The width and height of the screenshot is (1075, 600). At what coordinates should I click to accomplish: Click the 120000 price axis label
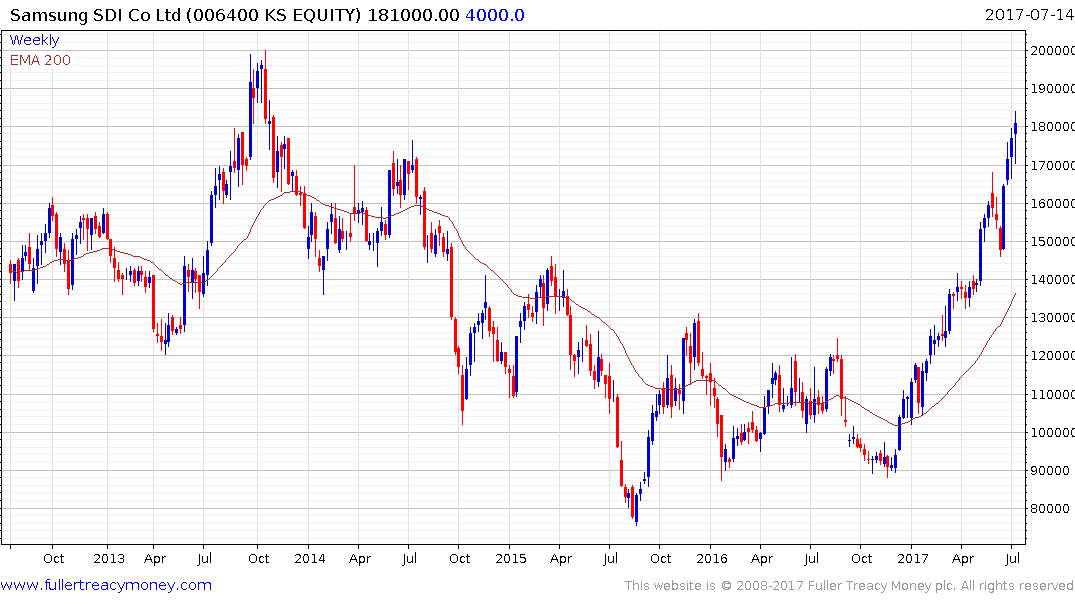1052,356
